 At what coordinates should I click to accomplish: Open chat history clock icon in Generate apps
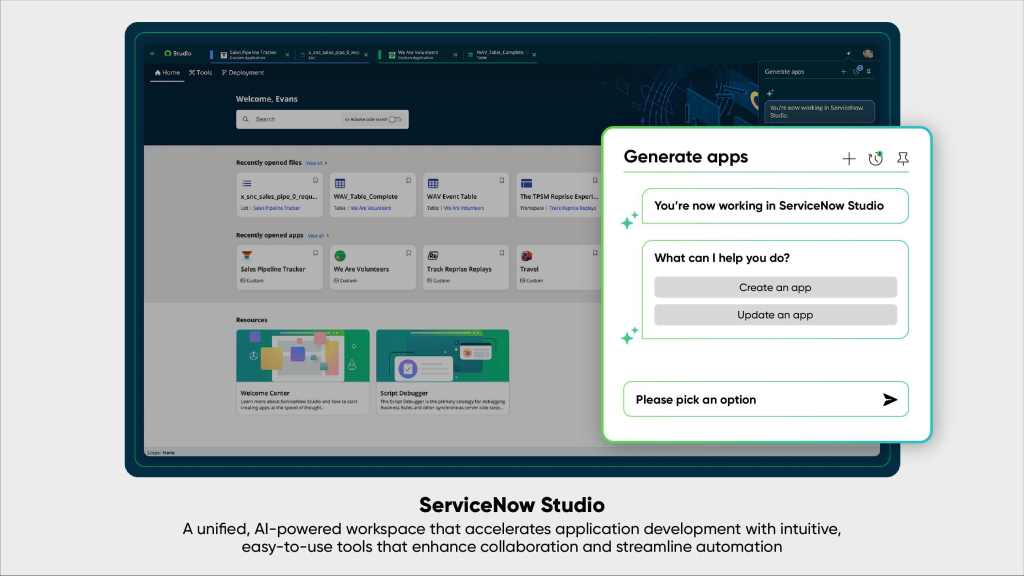pos(876,158)
